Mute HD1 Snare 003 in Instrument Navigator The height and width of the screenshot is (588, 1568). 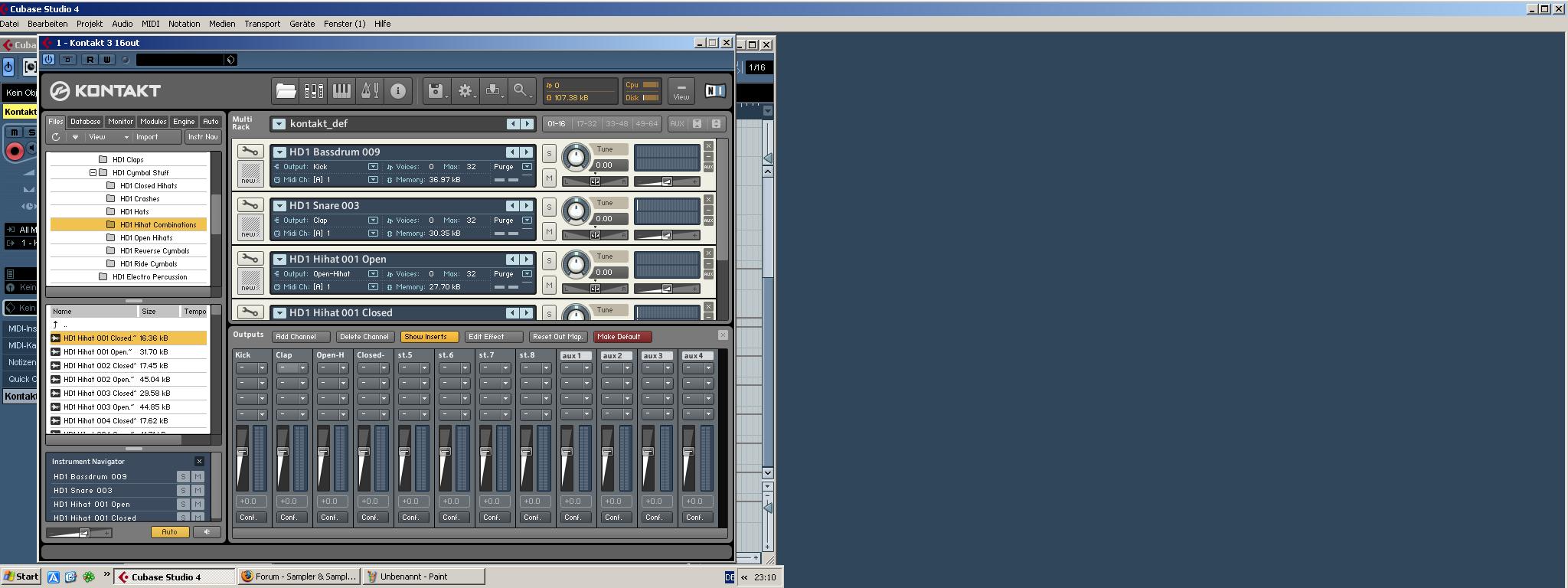pyautogui.click(x=198, y=490)
